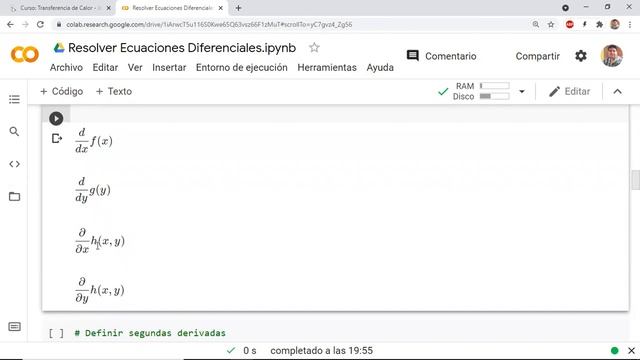Open Google account profile picture
Viewport: 640px width, 360px height.
click(x=612, y=56)
